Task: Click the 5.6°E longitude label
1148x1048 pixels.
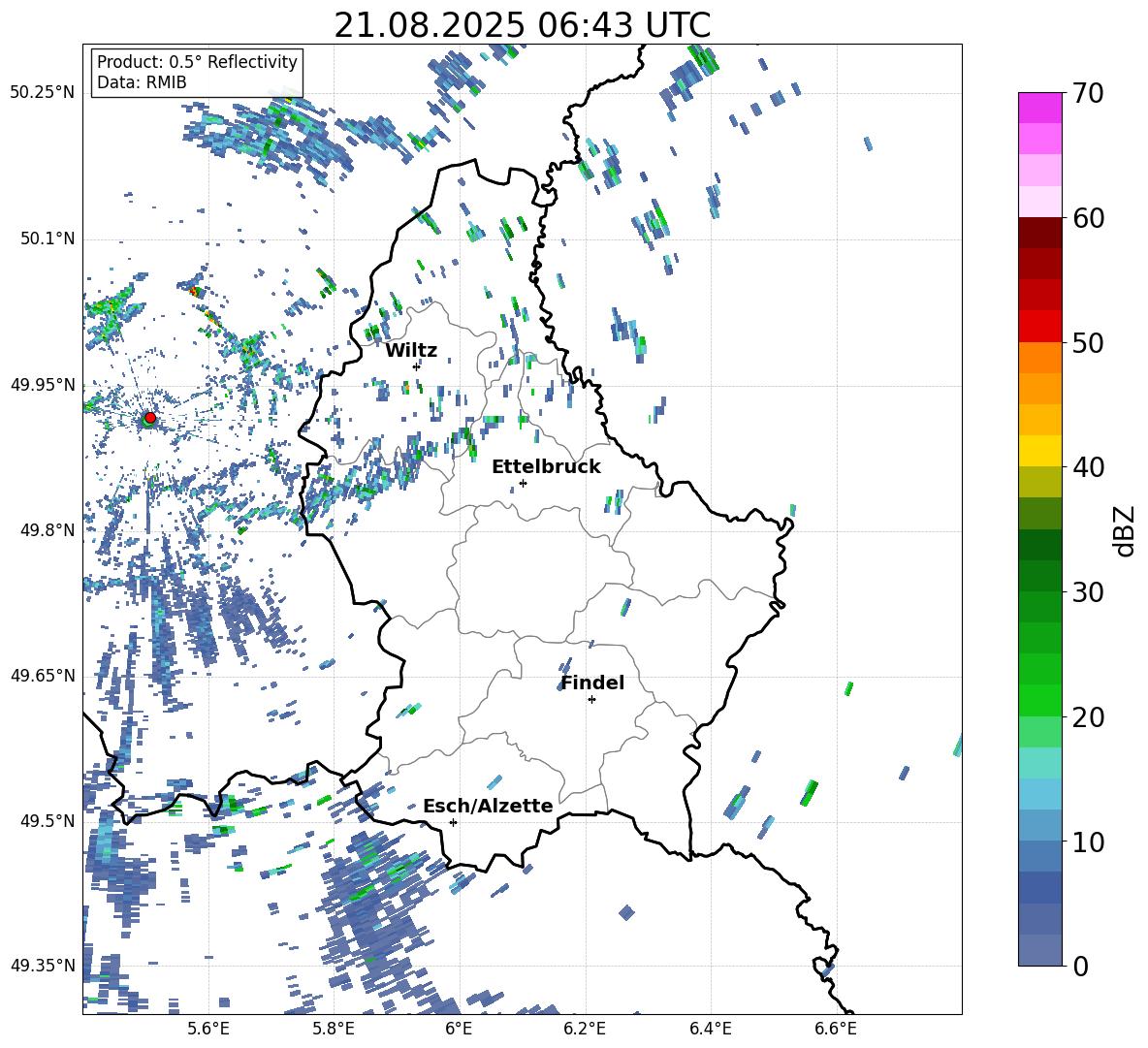Action: pos(207,1029)
